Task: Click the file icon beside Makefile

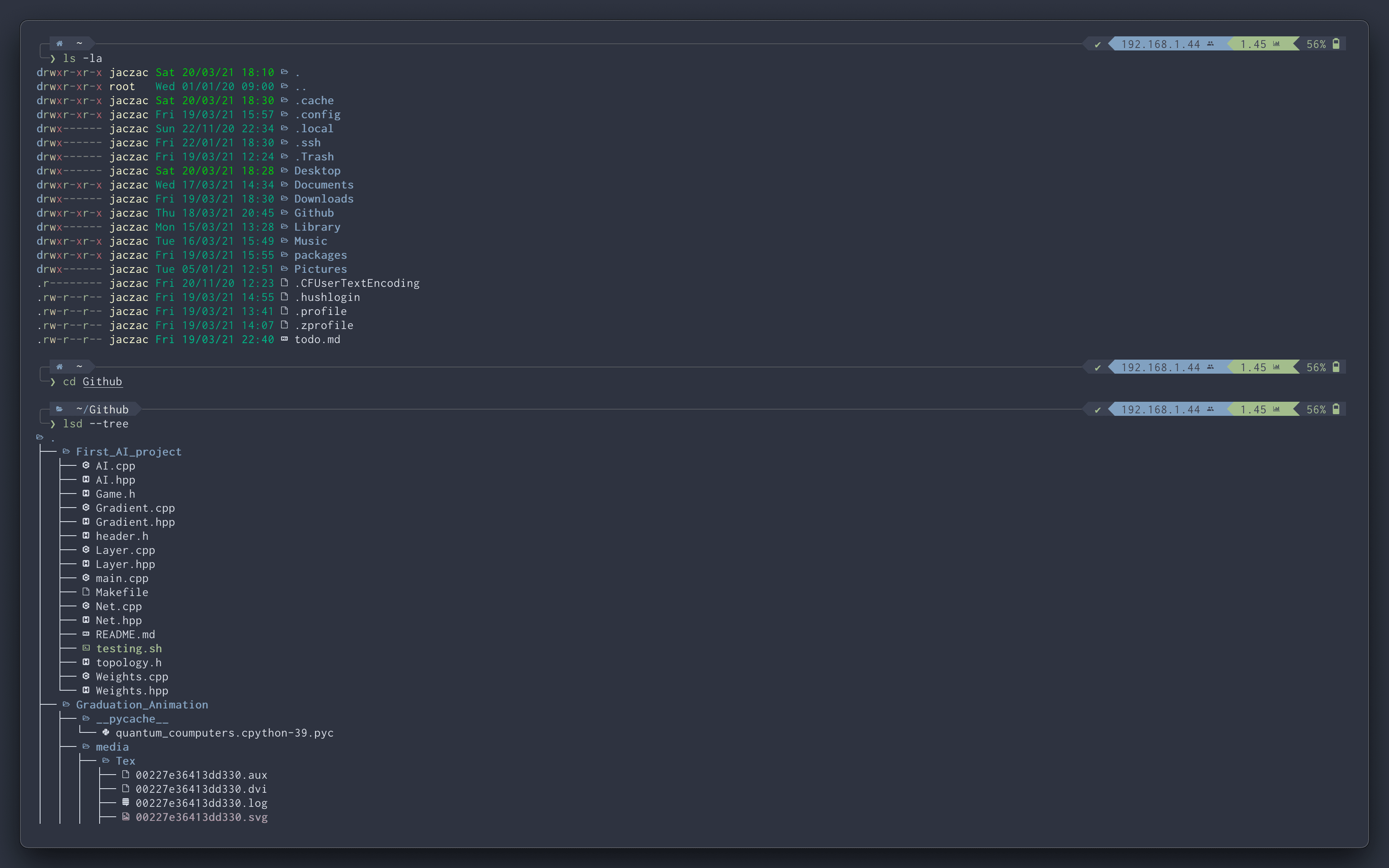Action: pyautogui.click(x=86, y=592)
